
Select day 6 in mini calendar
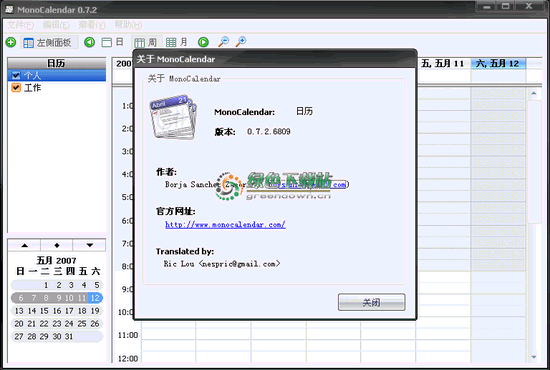[21, 298]
